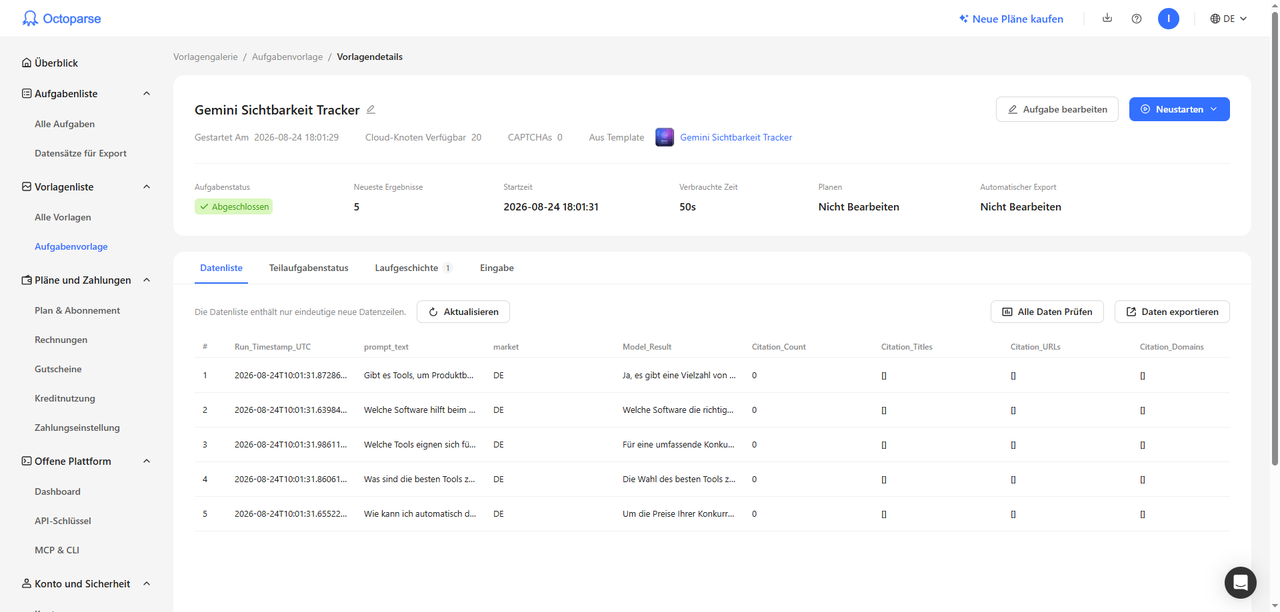The height and width of the screenshot is (612, 1280).
Task: Click Daten exportieren button
Action: [1172, 312]
